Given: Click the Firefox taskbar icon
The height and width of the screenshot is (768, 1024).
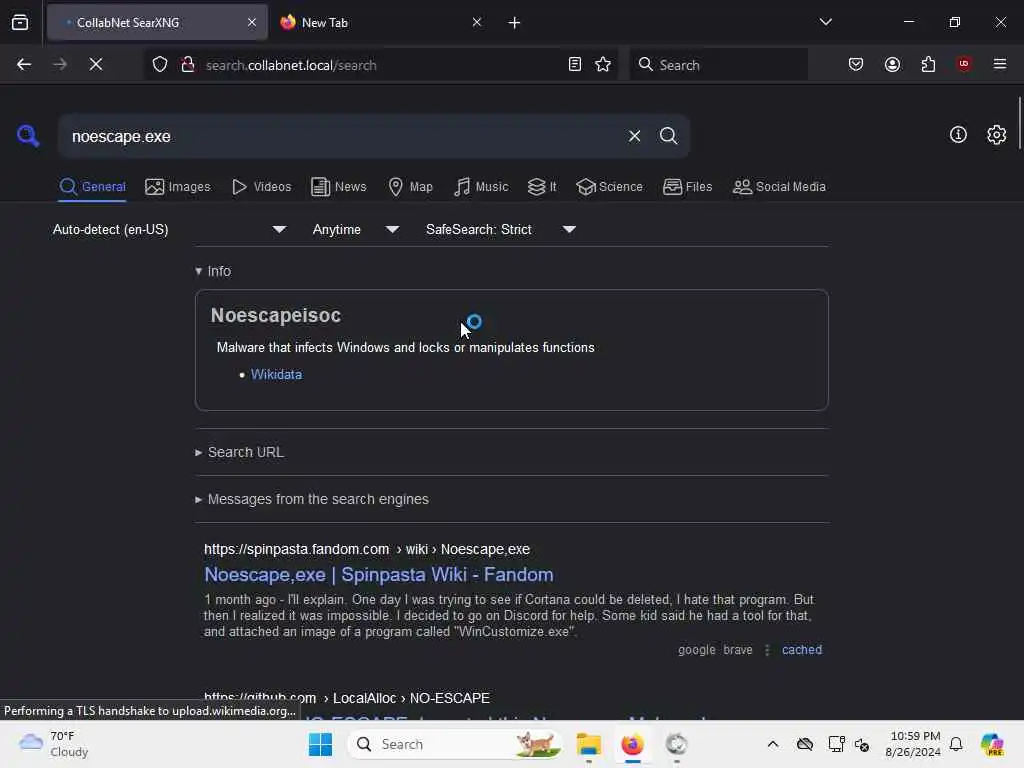Looking at the screenshot, I should pyautogui.click(x=632, y=744).
